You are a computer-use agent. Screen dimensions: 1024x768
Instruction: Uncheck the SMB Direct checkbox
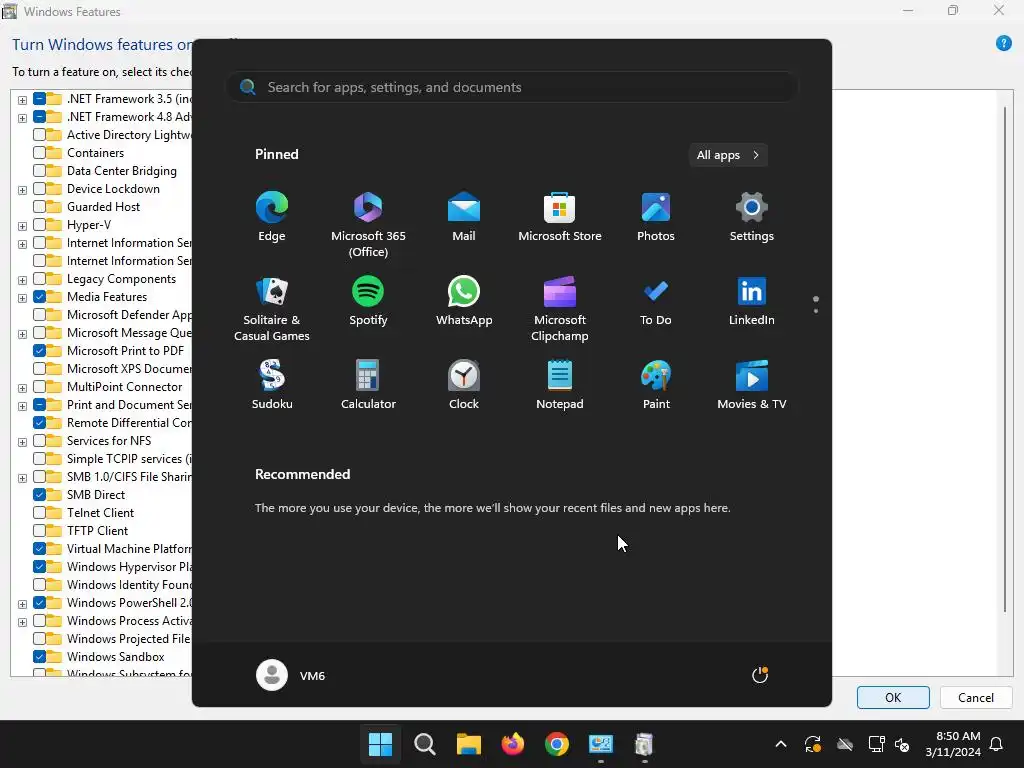(39, 494)
